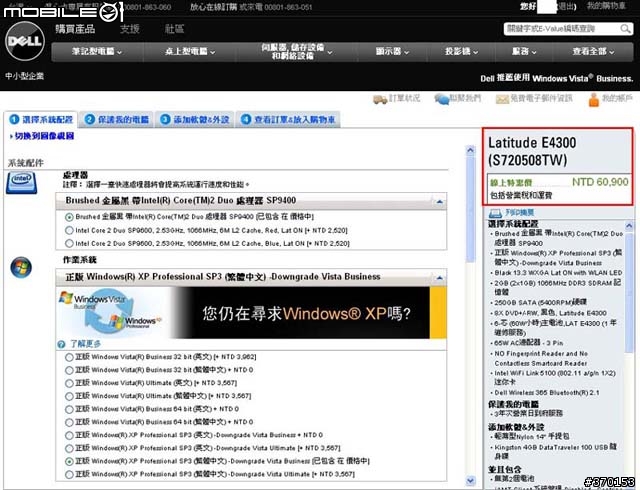Screen dimensions: 640x490
Task: Click the keyword search input field
Action: [561, 29]
